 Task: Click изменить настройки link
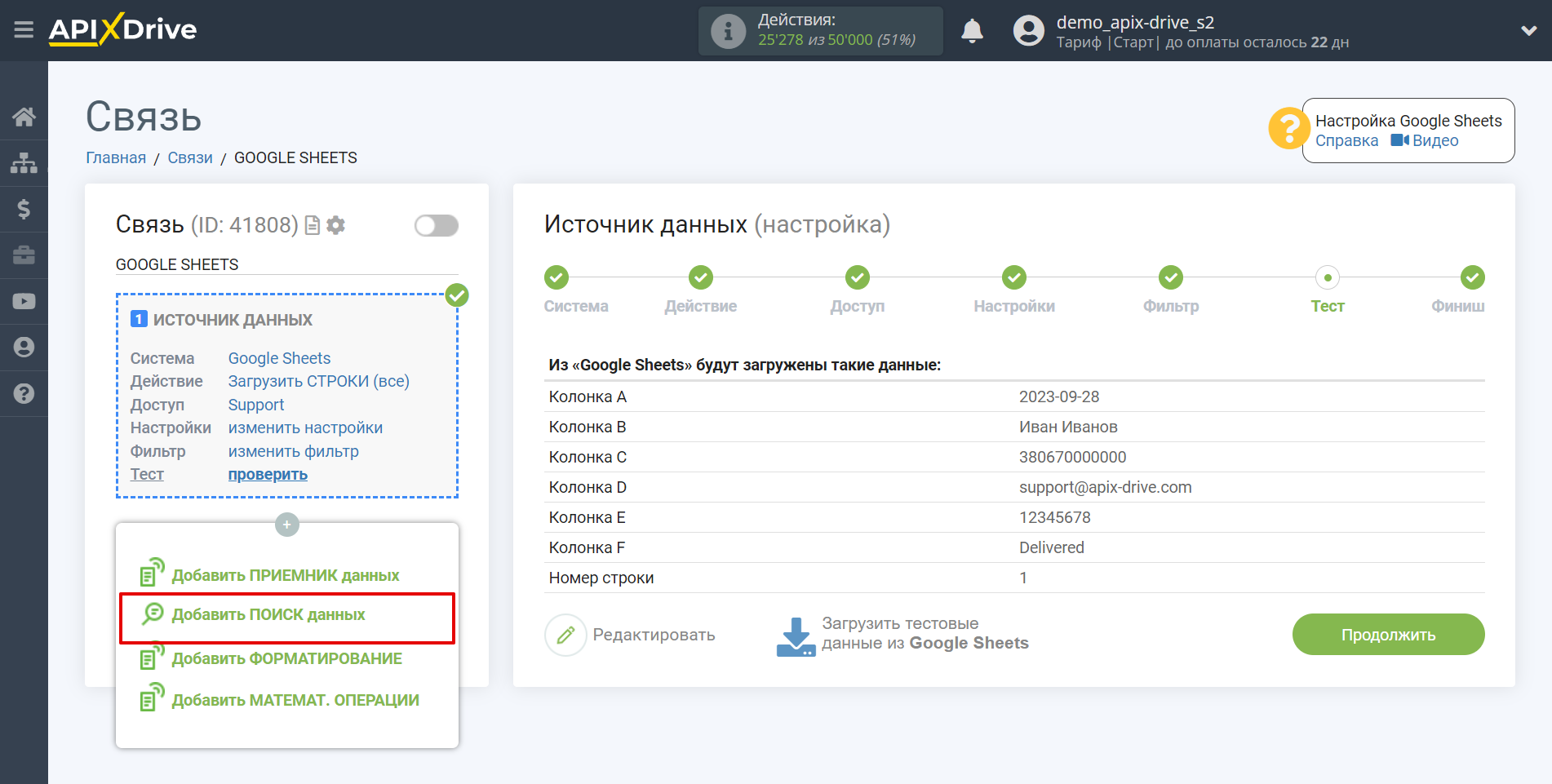[x=305, y=427]
